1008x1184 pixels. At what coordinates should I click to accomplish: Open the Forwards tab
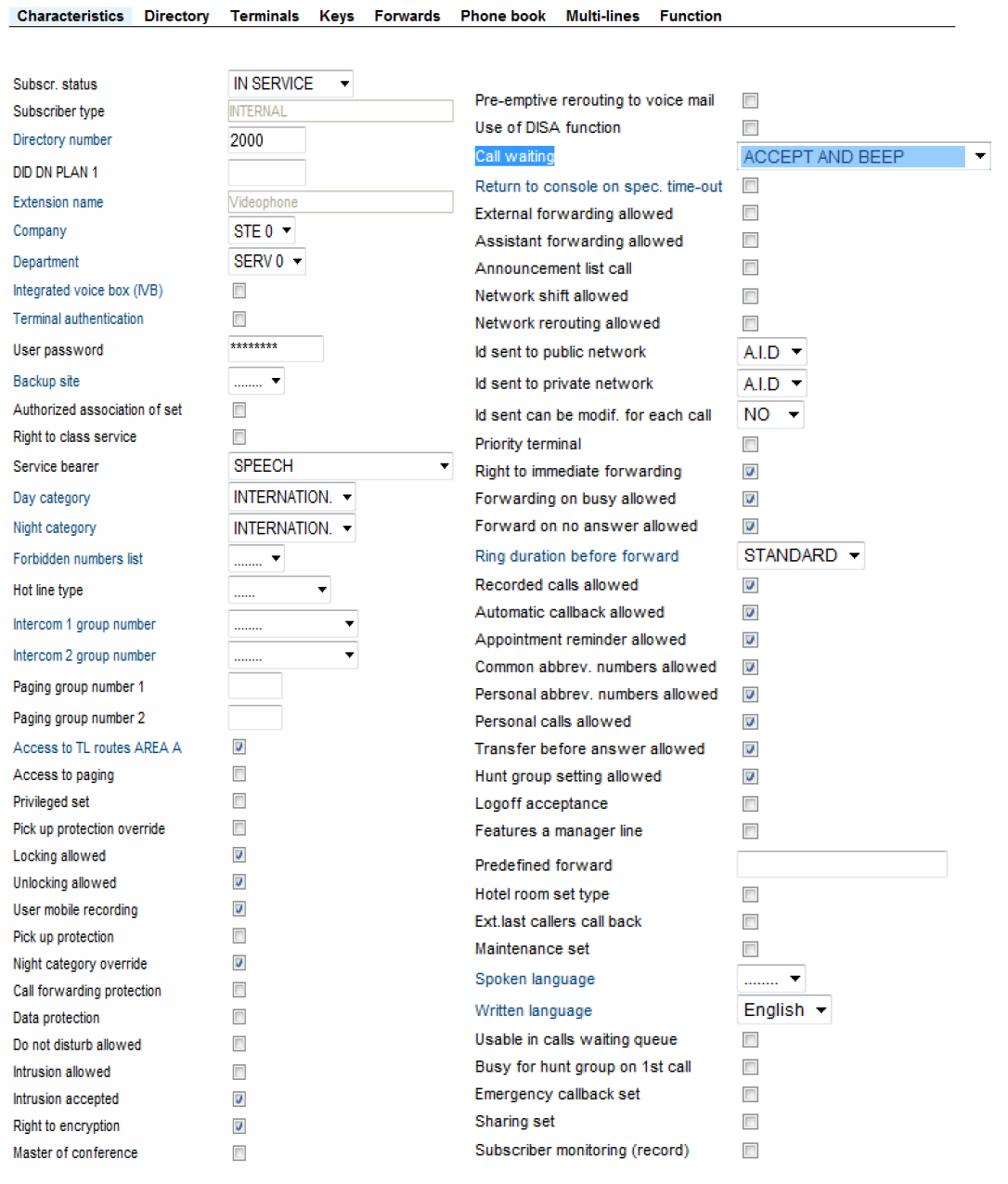click(407, 16)
